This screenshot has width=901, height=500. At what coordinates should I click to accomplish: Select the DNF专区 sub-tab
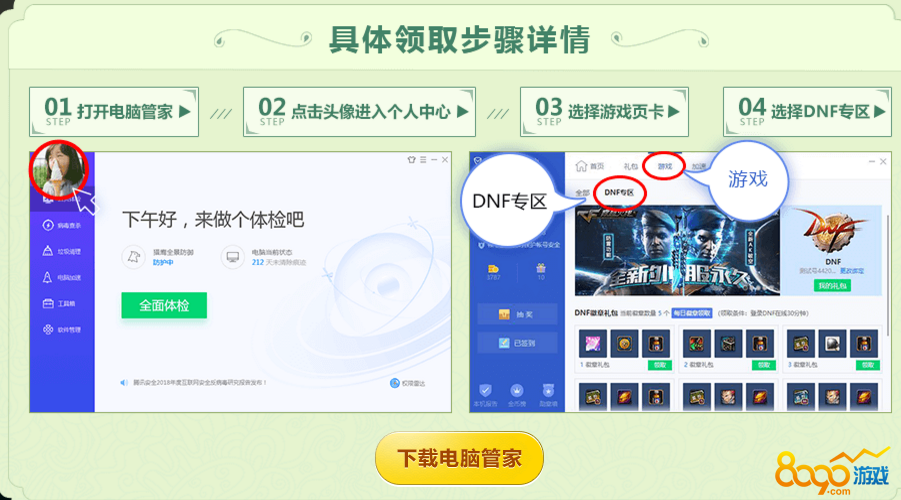619,193
